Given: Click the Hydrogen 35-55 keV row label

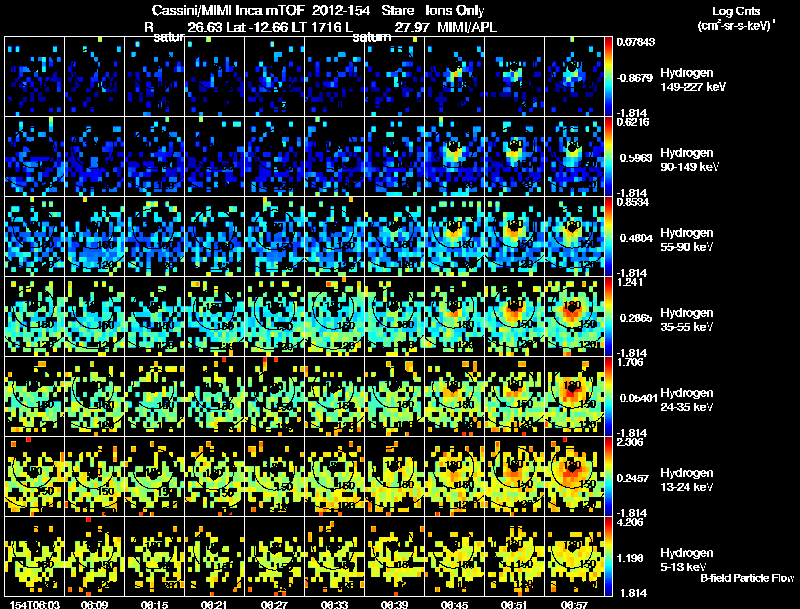Looking at the screenshot, I should [687, 319].
